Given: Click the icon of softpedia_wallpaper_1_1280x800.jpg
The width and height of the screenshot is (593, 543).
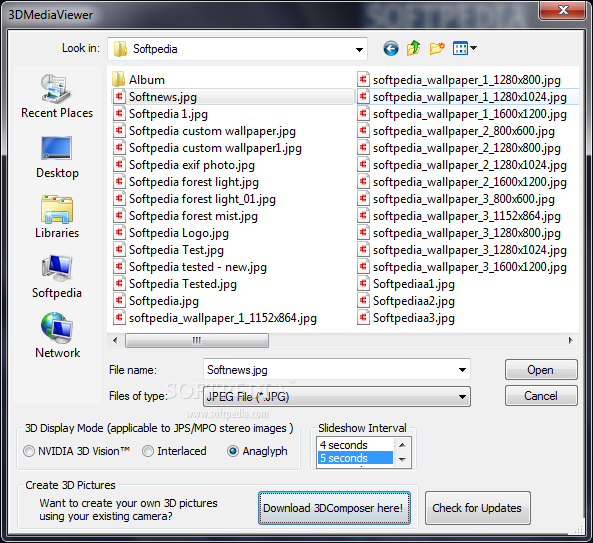Looking at the screenshot, I should 363,79.
